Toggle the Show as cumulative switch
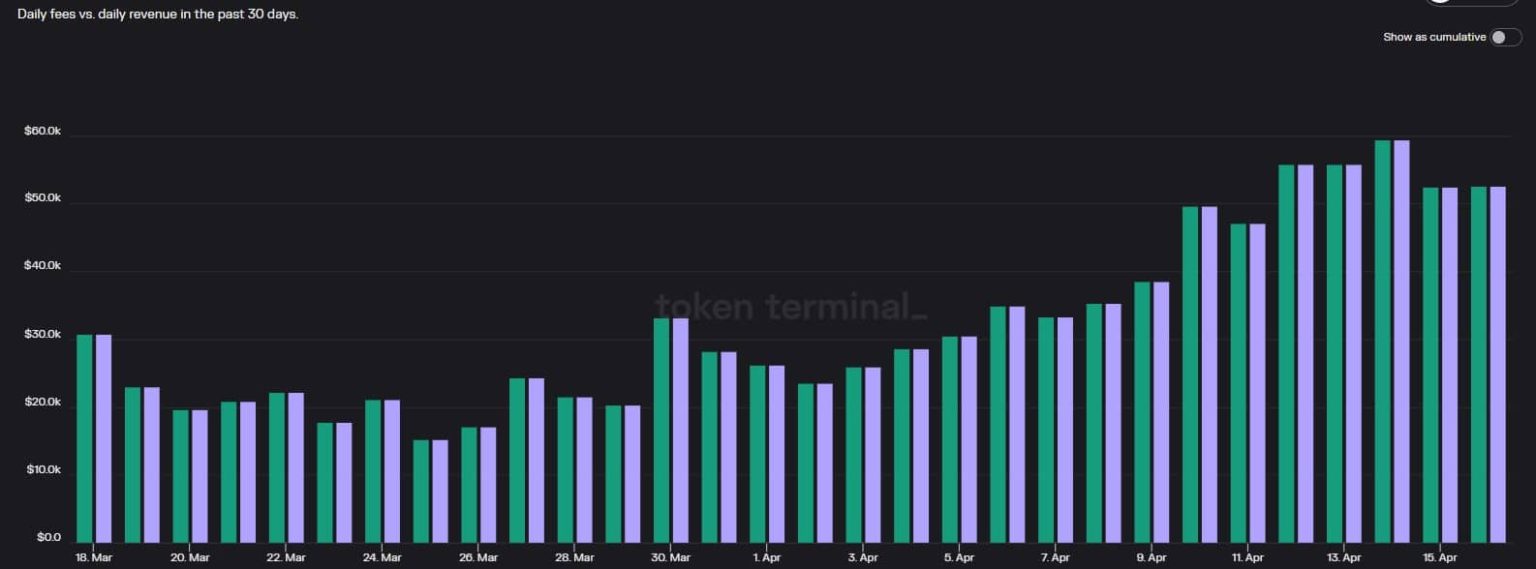This screenshot has height=569, width=1536. [1504, 37]
